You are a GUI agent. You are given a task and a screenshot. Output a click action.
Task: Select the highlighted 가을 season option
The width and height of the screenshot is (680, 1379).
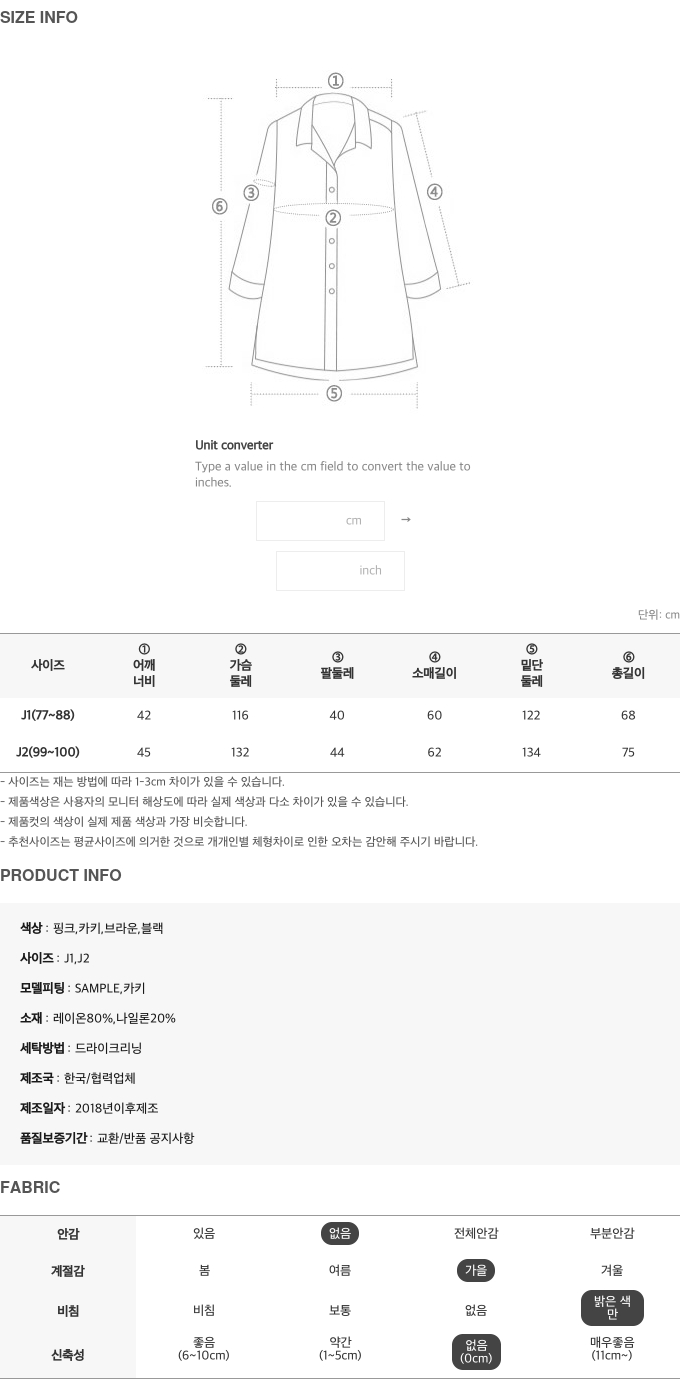point(476,1271)
